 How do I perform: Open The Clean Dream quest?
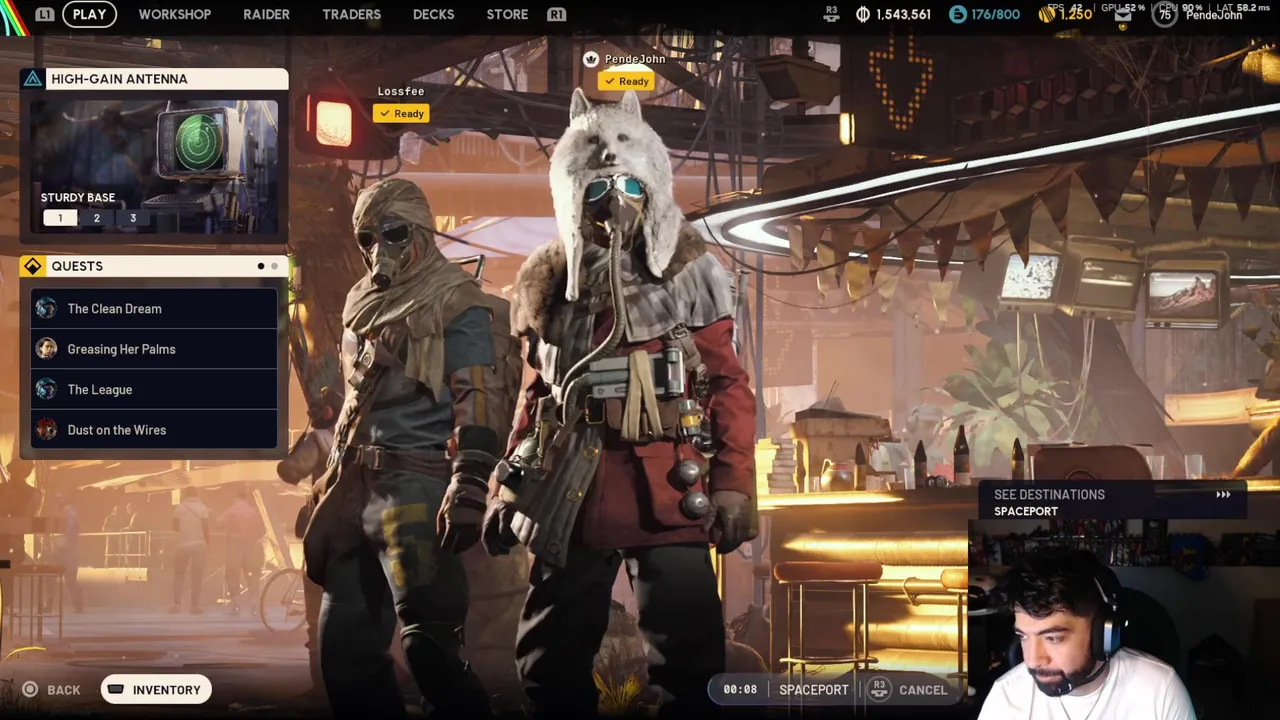tap(154, 309)
